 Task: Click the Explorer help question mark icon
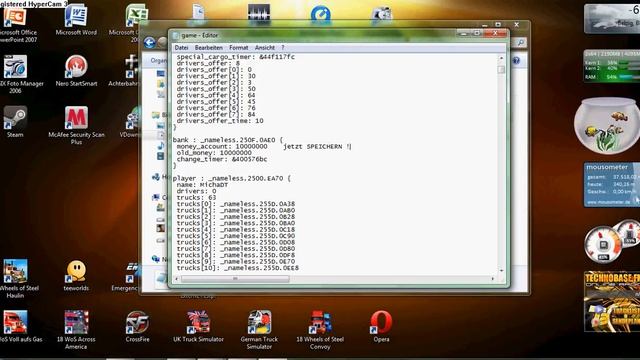click(x=516, y=60)
